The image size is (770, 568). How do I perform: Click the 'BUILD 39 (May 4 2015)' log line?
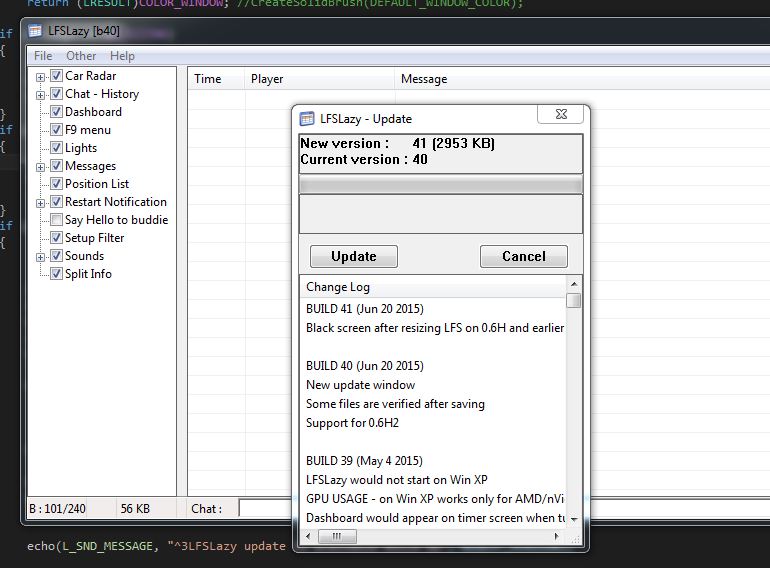(x=364, y=461)
